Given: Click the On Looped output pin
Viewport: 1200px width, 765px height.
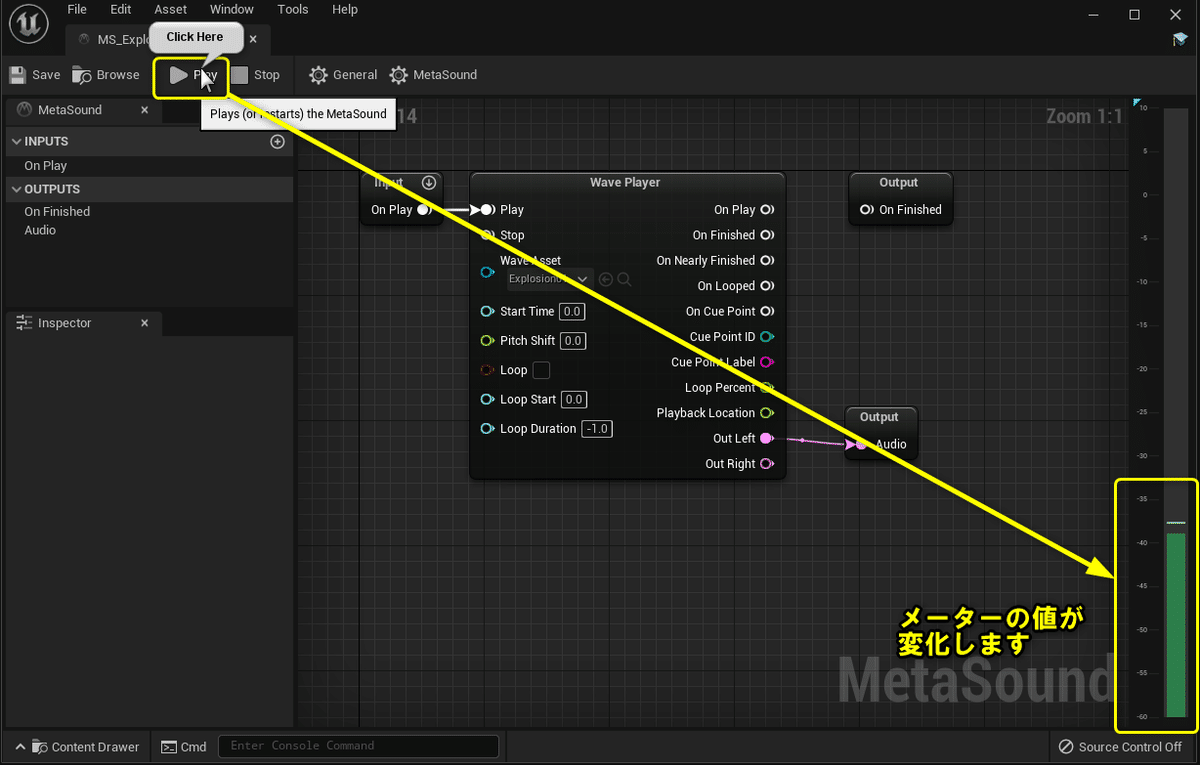Looking at the screenshot, I should point(767,286).
